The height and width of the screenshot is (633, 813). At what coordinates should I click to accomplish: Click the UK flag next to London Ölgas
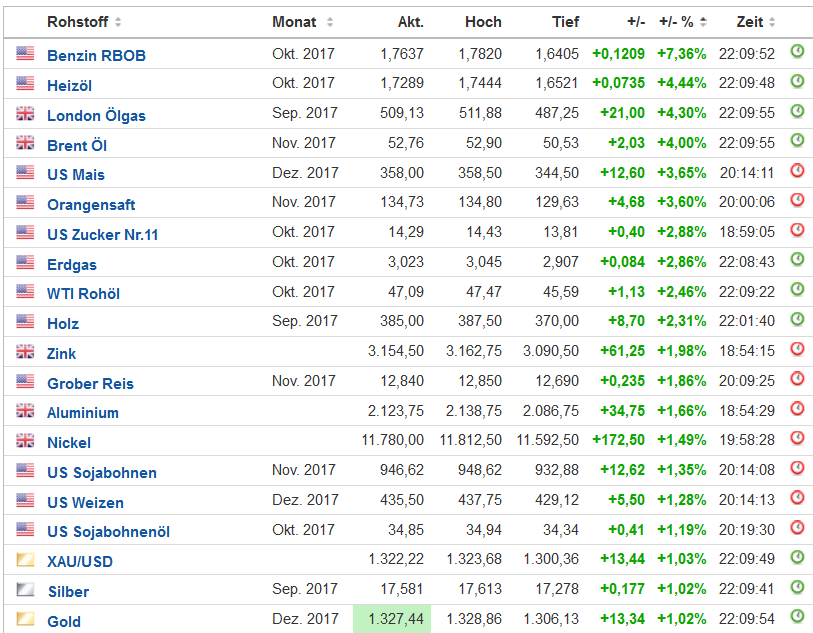click(x=25, y=114)
